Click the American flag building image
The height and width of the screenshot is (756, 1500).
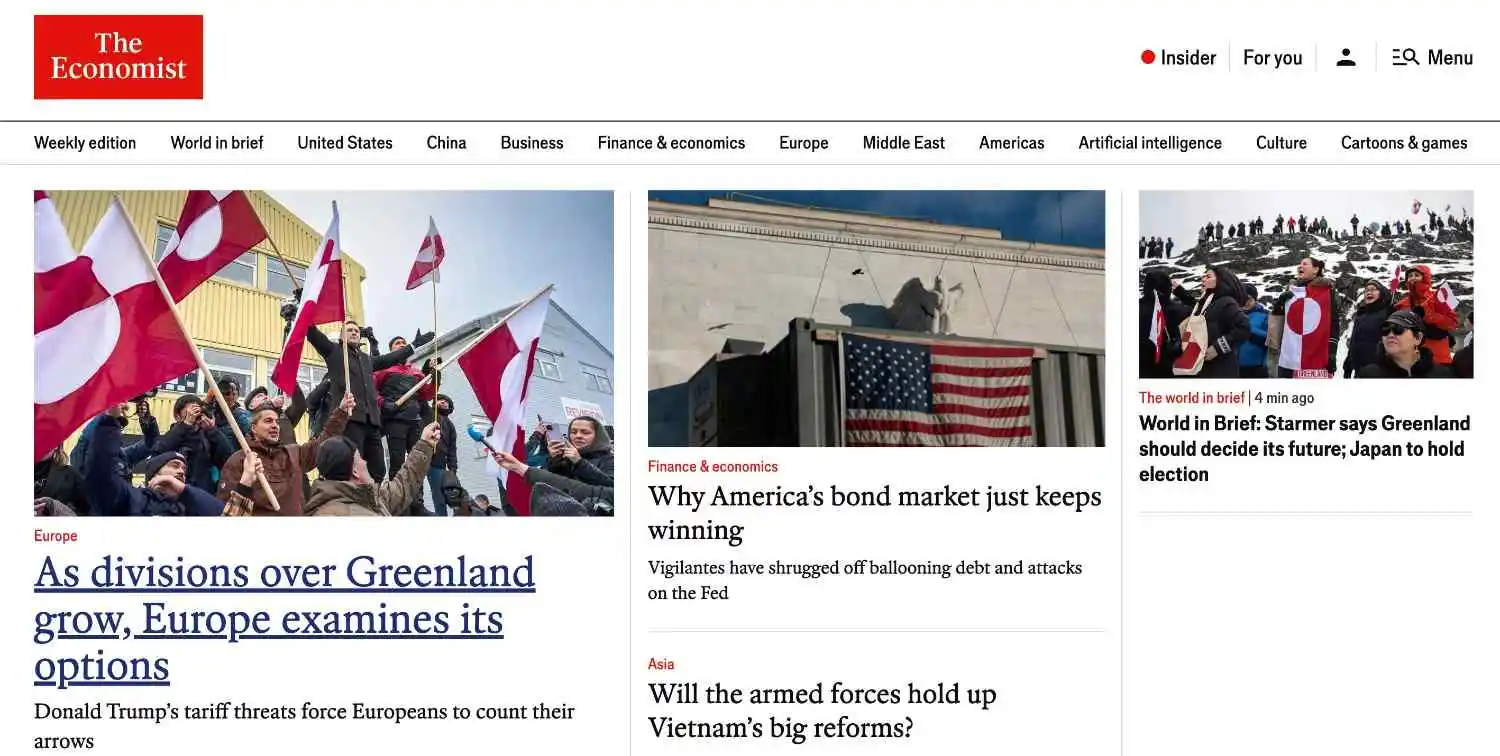(x=876, y=318)
